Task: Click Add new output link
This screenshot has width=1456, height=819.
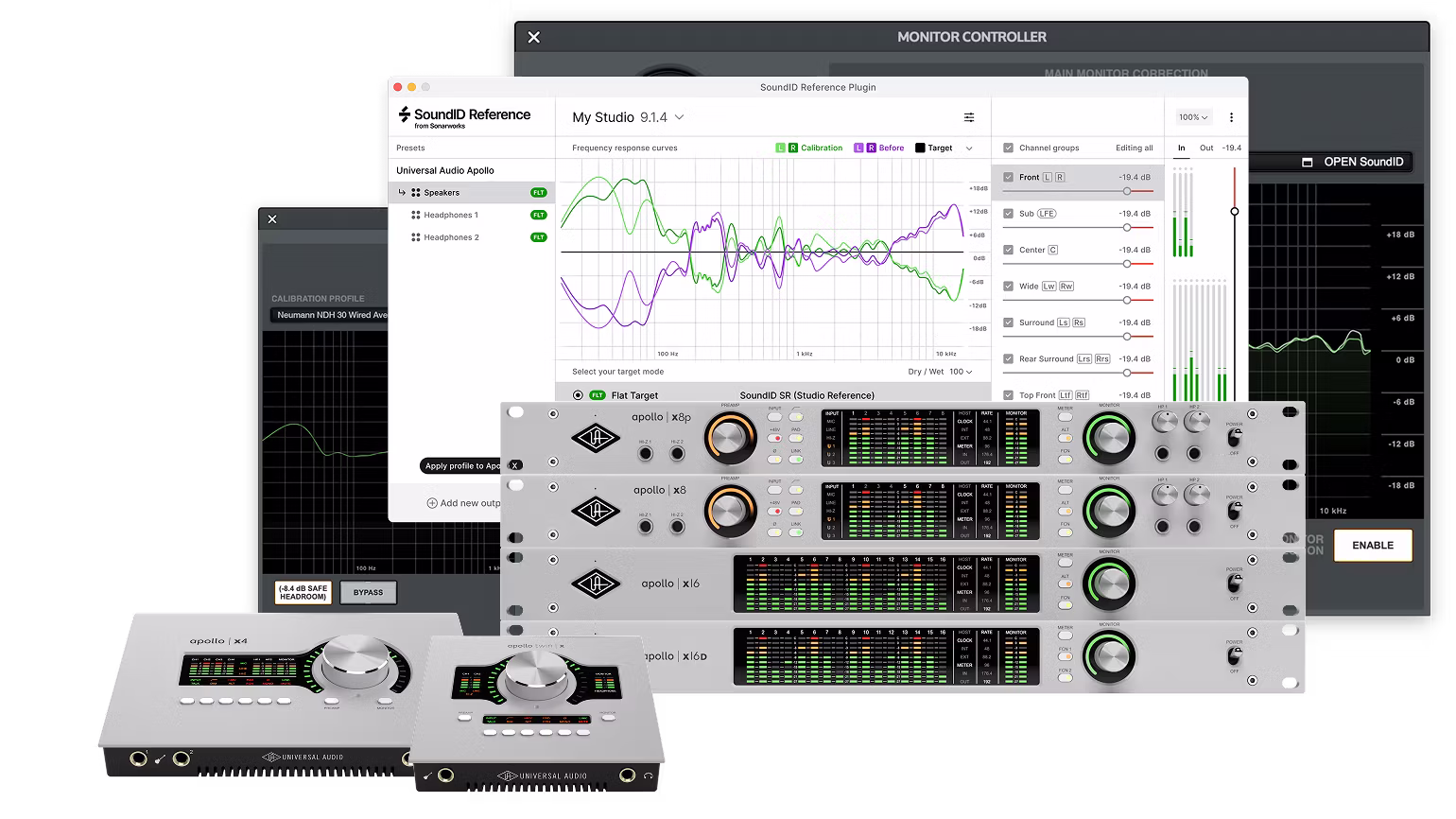Action: coord(463,503)
